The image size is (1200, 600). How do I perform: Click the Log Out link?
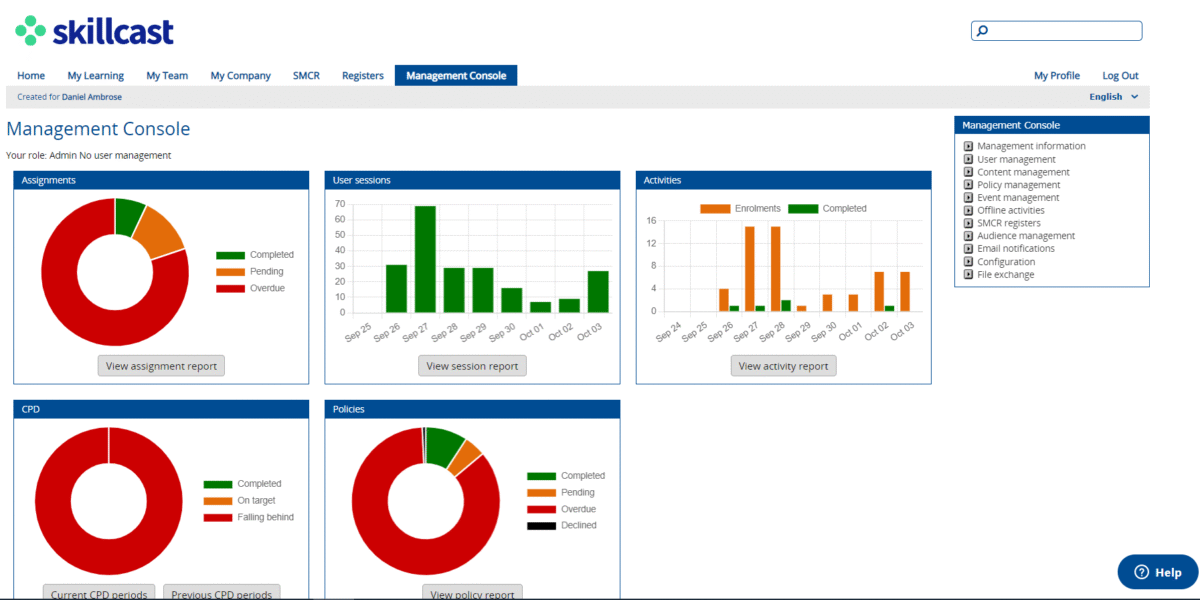click(x=1120, y=75)
